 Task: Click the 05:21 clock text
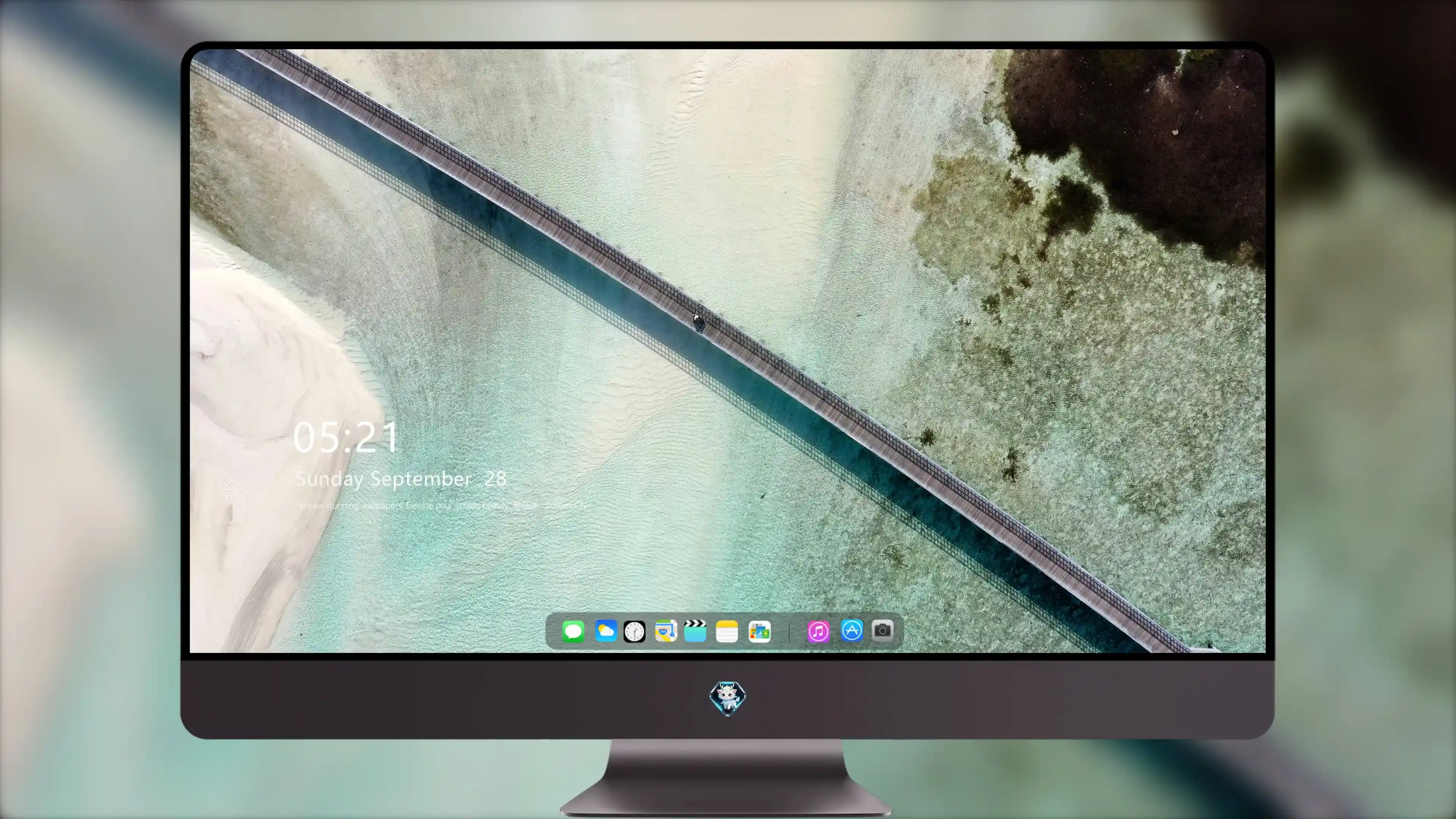[345, 438]
